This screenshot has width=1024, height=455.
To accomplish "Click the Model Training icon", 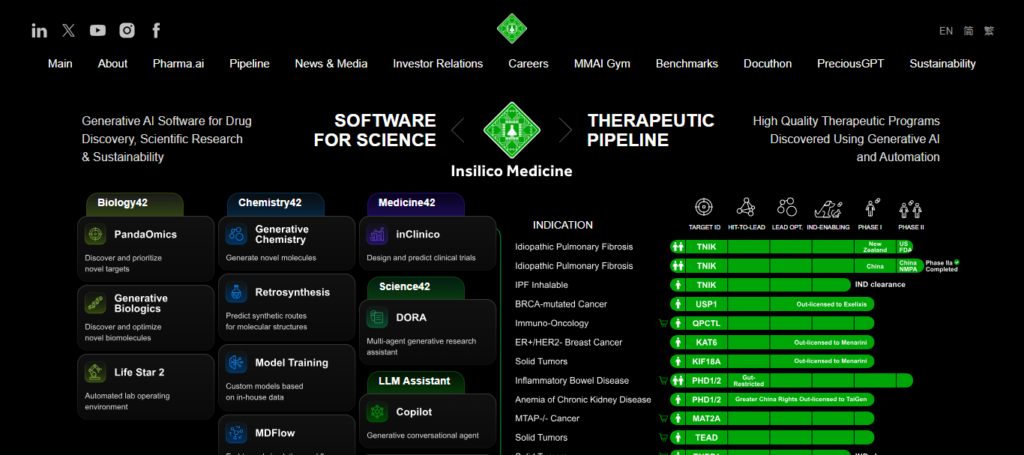I will tap(236, 362).
